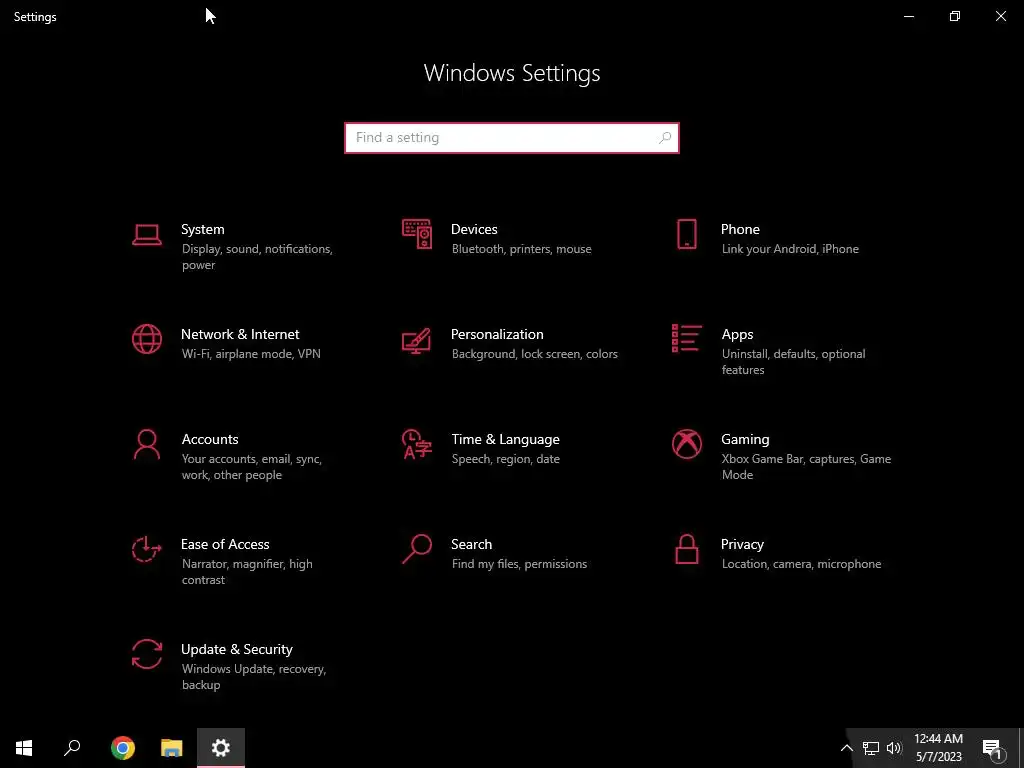Screen dimensions: 1024x768
Task: Click 'Narrator, magnifier, high contrast' text
Action: pos(247,572)
